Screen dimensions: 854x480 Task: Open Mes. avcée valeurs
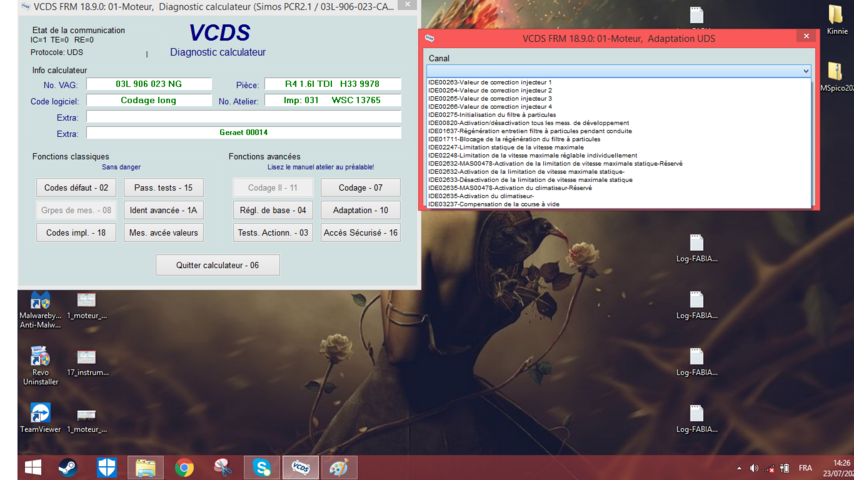pyautogui.click(x=163, y=233)
